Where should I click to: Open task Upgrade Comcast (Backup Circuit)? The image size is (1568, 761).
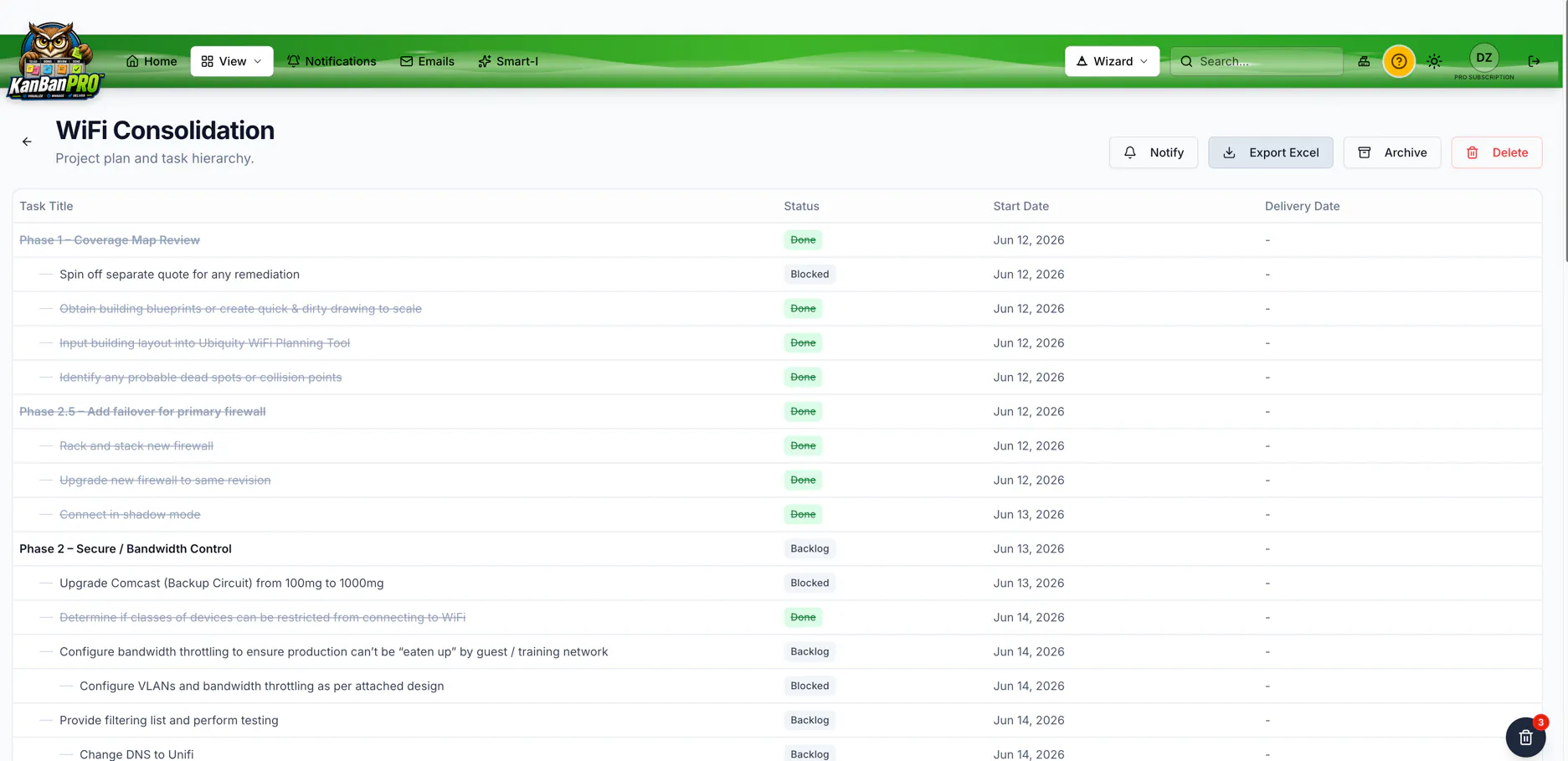[x=221, y=584]
